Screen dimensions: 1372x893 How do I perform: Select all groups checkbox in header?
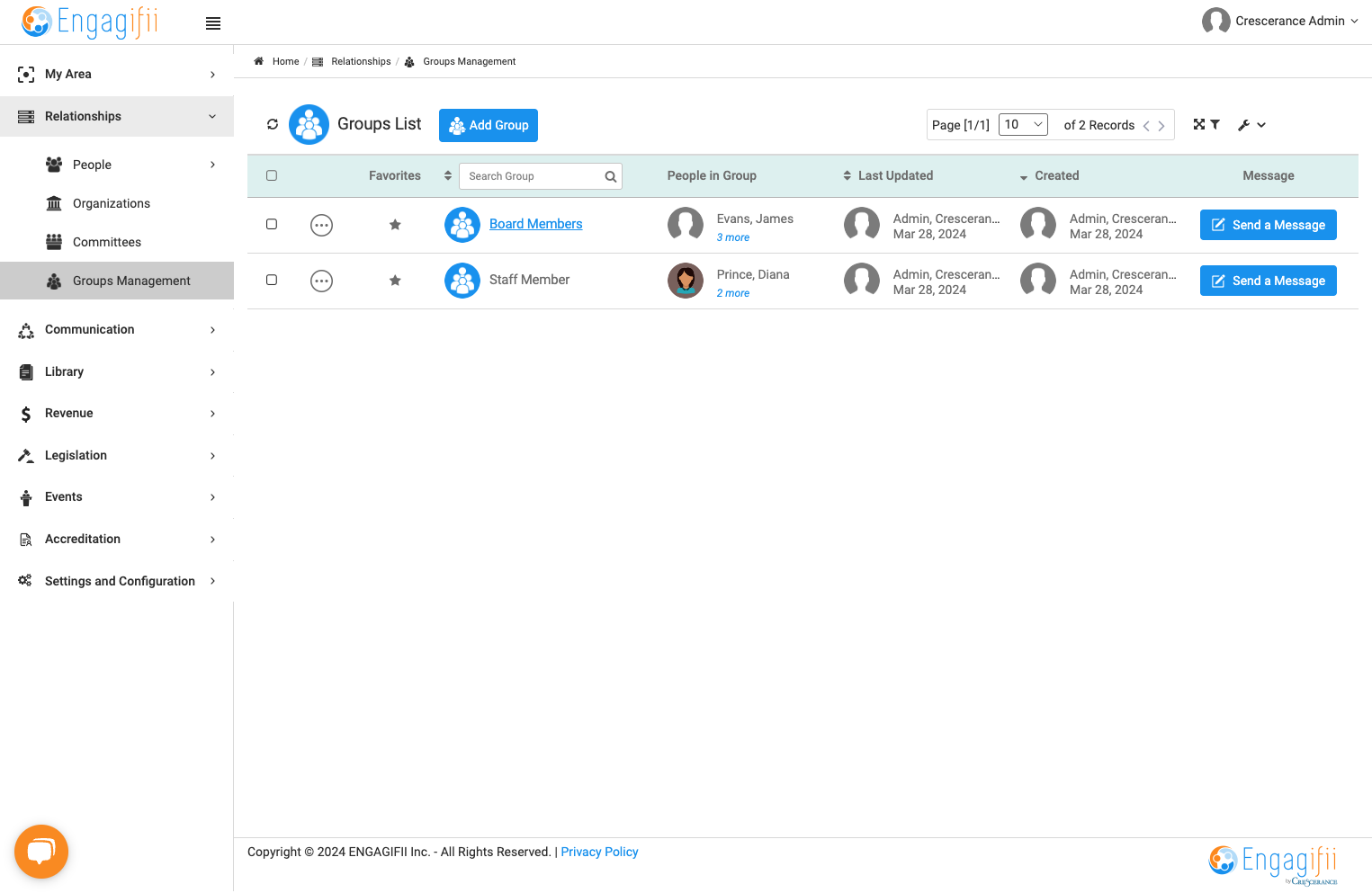click(x=272, y=176)
